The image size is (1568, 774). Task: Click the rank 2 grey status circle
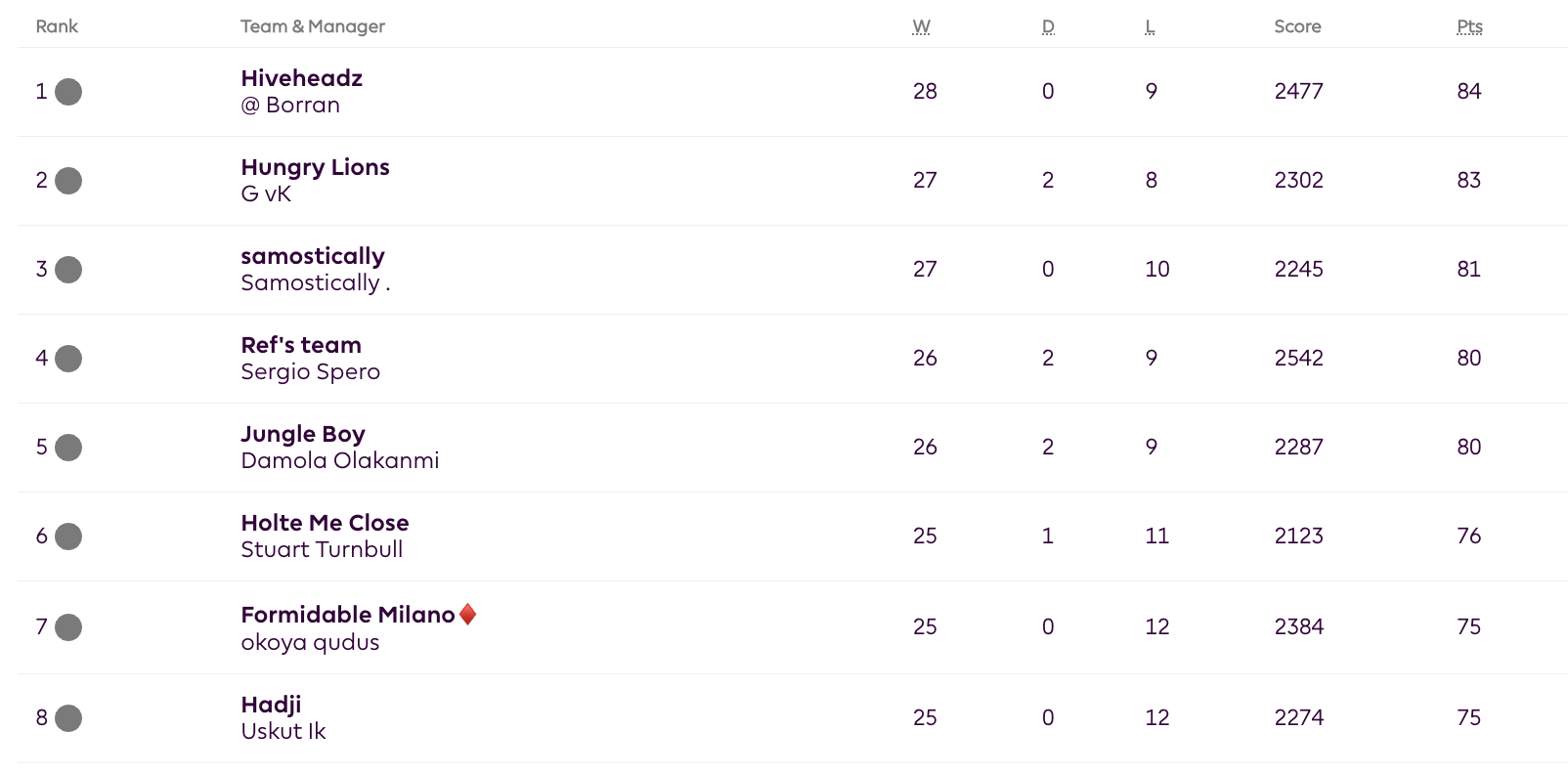pyautogui.click(x=68, y=181)
